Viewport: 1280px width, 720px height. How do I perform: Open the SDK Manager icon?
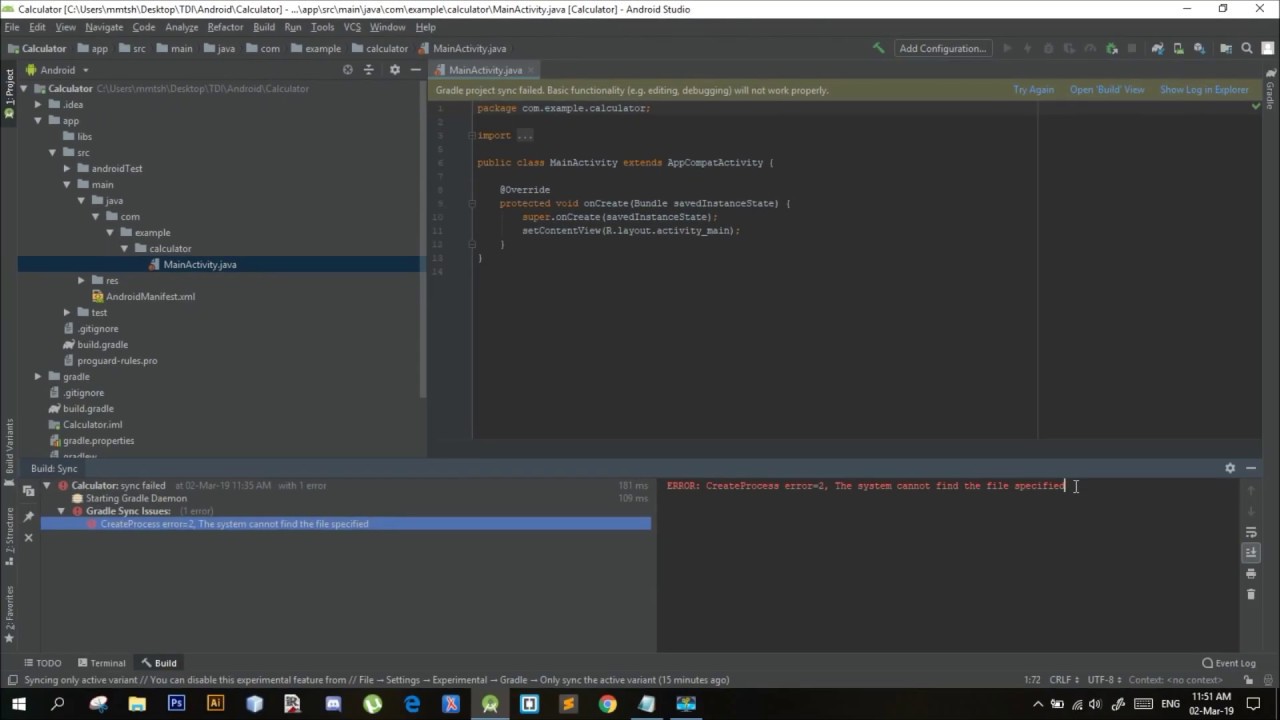click(x=1199, y=48)
